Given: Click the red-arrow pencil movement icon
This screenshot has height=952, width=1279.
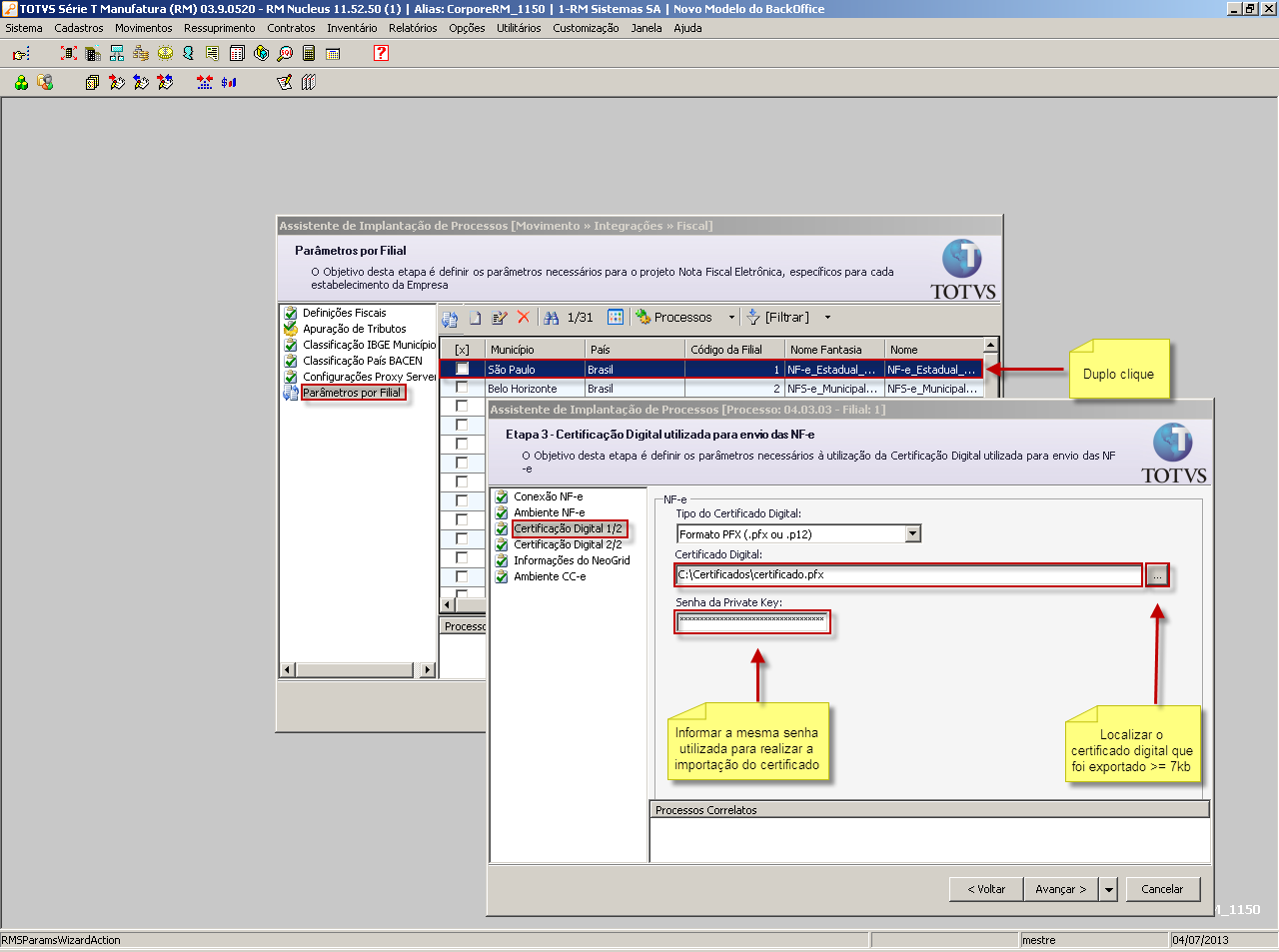Looking at the screenshot, I should (117, 82).
